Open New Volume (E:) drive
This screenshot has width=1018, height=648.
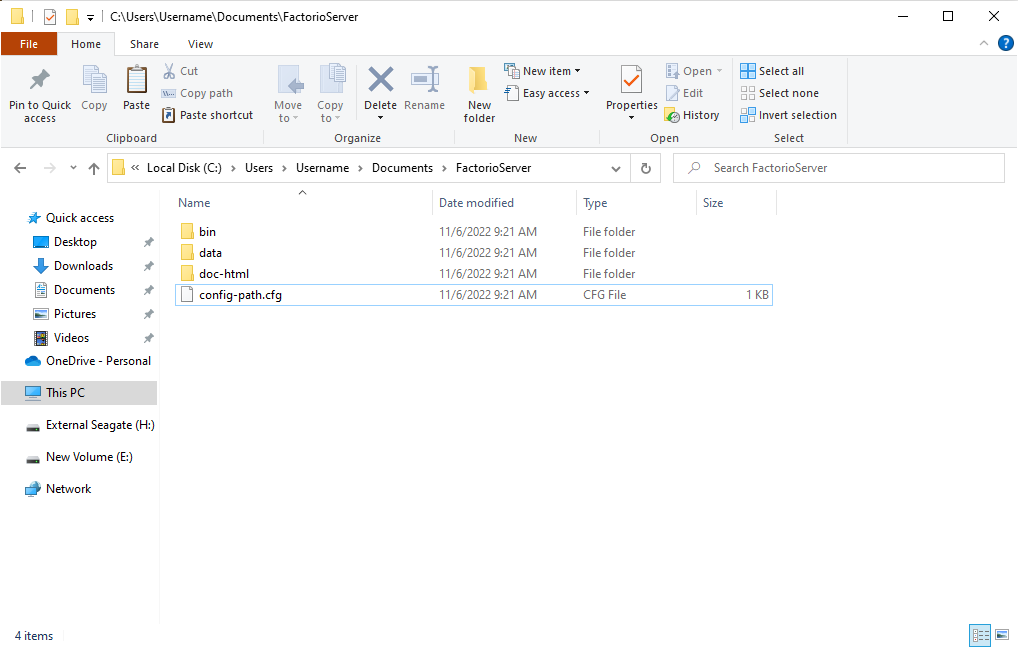79,457
